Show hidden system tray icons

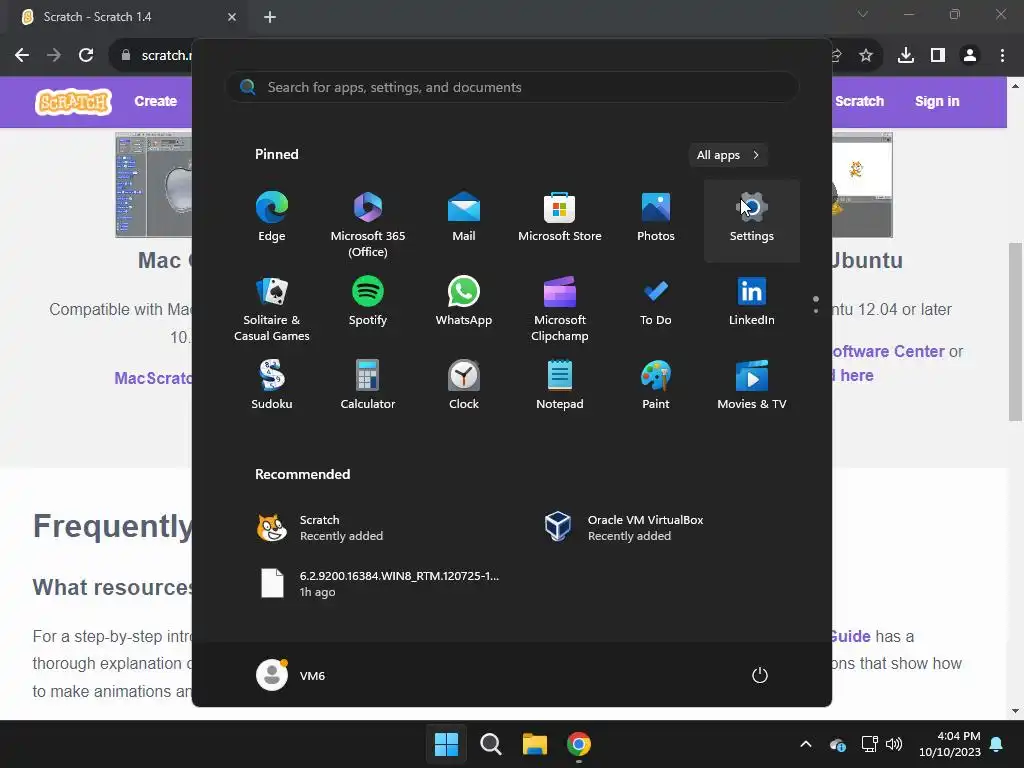click(x=806, y=744)
